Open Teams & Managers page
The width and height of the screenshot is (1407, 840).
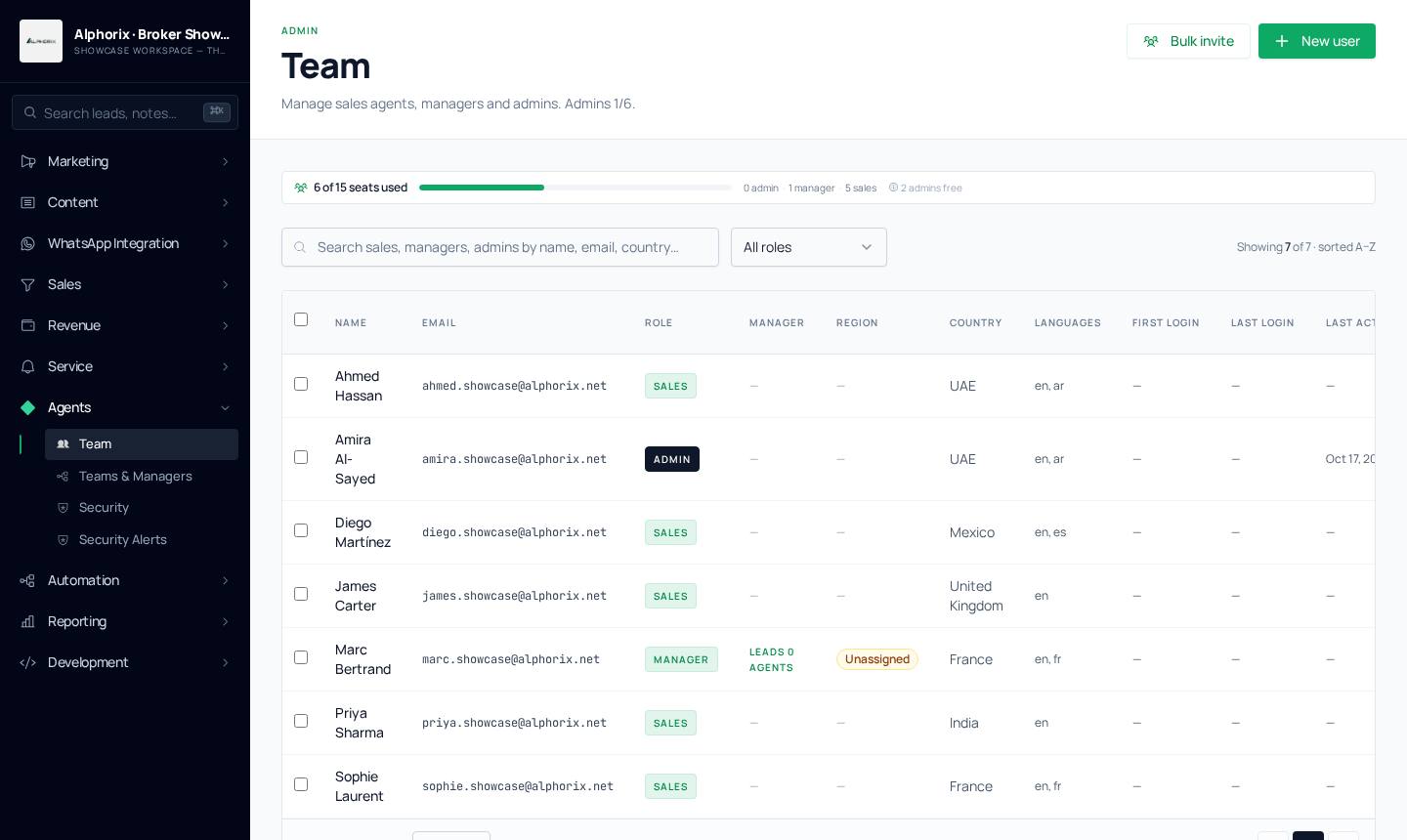pos(142,477)
